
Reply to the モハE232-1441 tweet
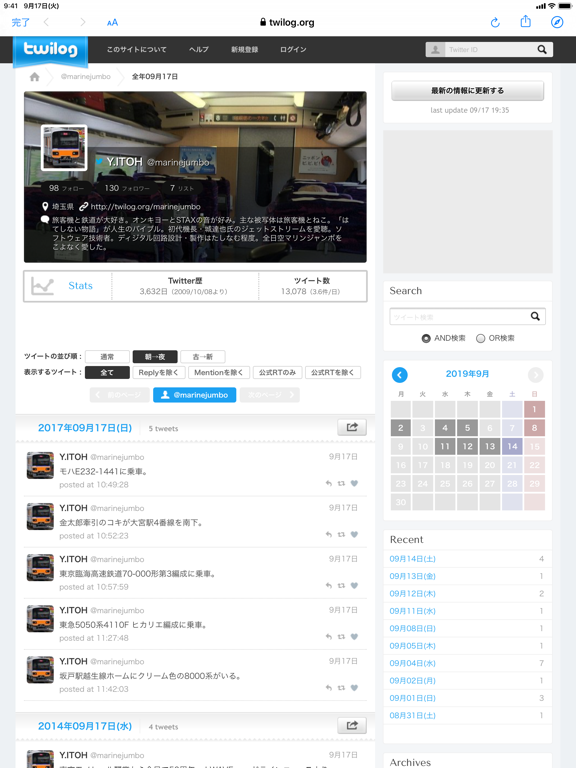329,483
